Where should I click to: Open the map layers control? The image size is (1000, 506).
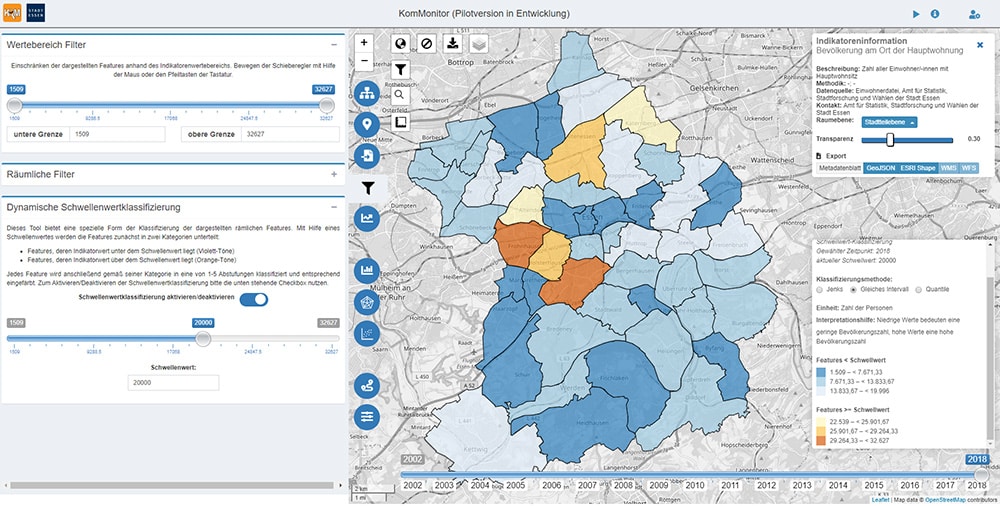click(479, 43)
